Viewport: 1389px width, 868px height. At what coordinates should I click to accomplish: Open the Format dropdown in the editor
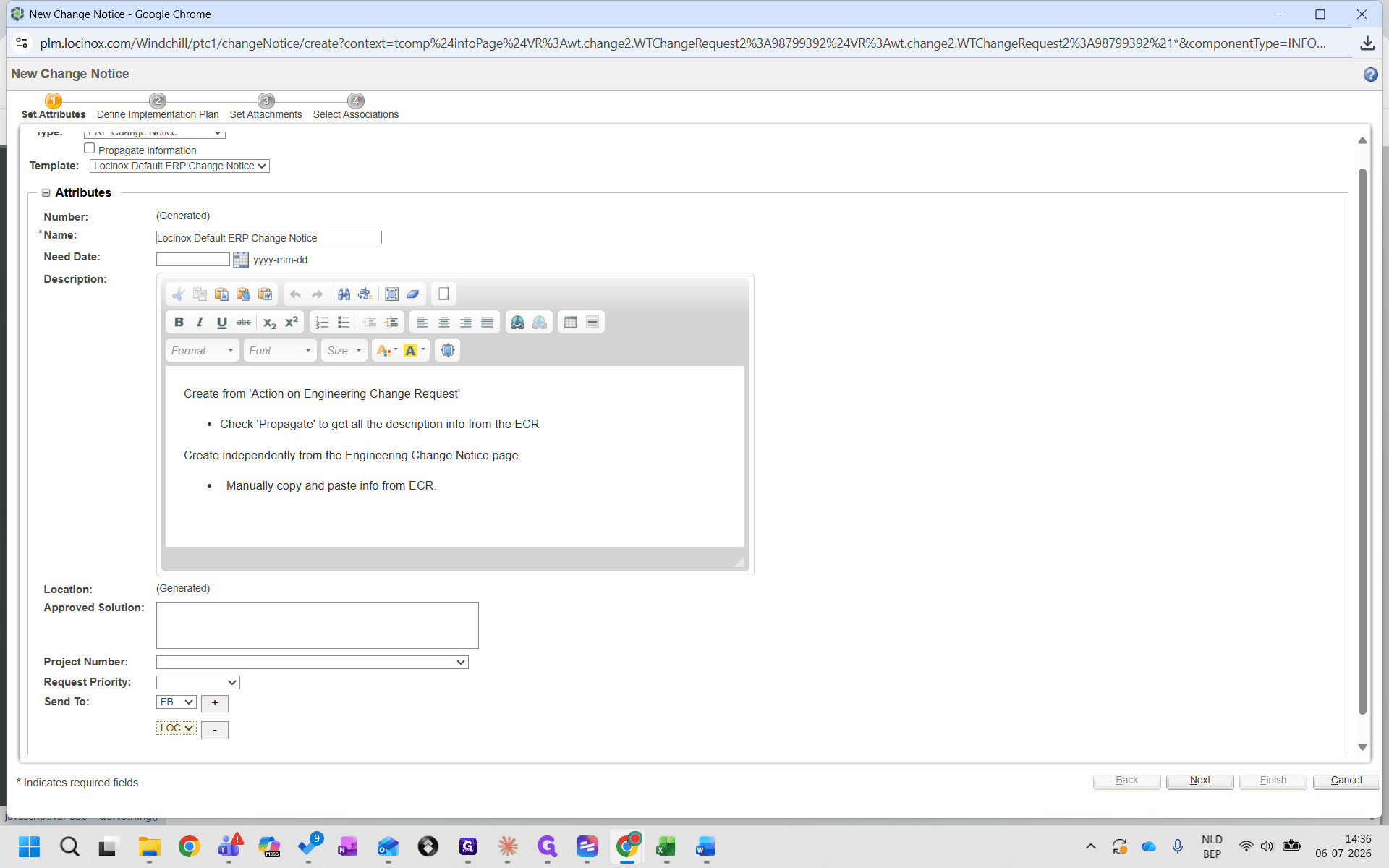point(202,351)
